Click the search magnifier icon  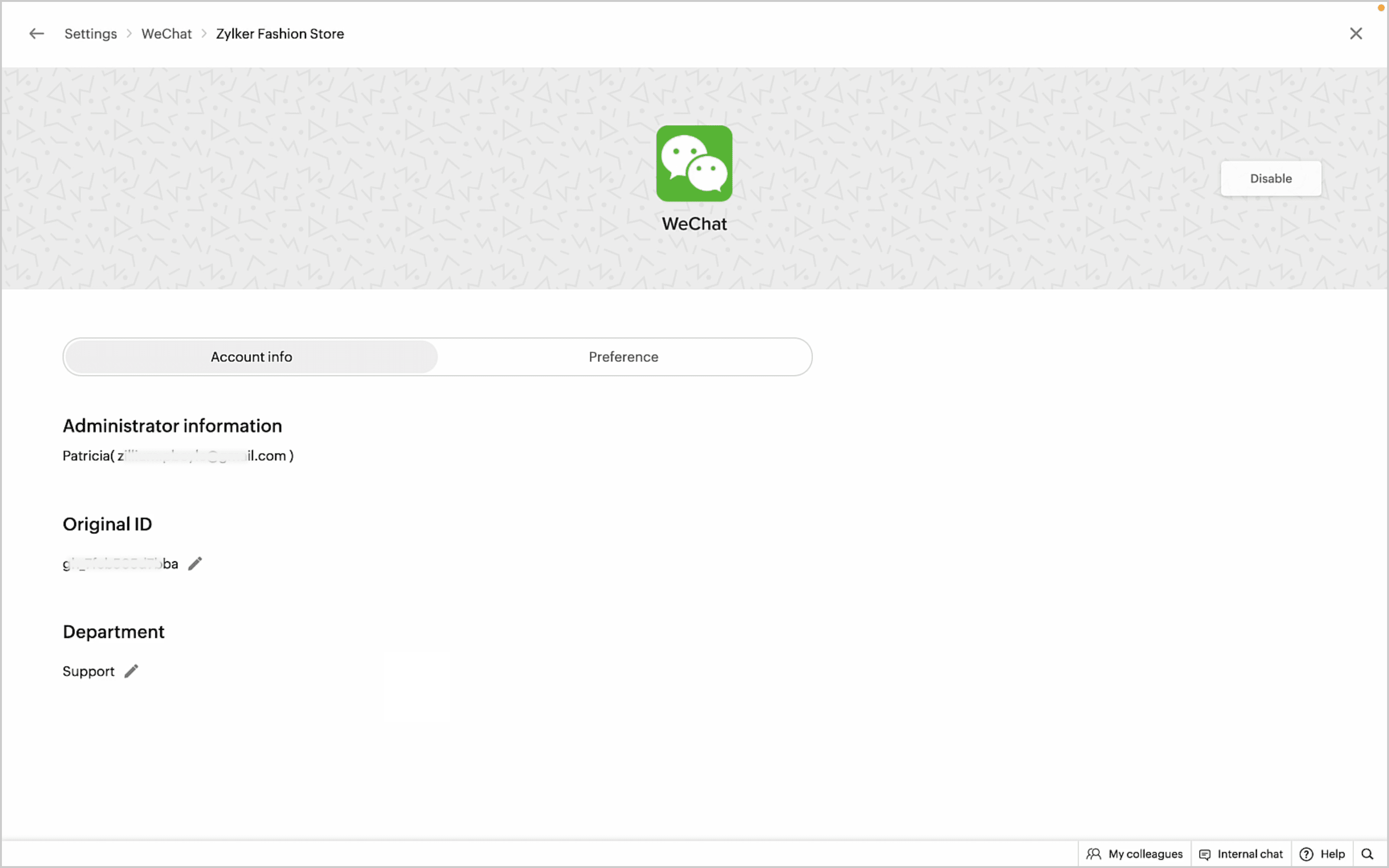point(1368,854)
